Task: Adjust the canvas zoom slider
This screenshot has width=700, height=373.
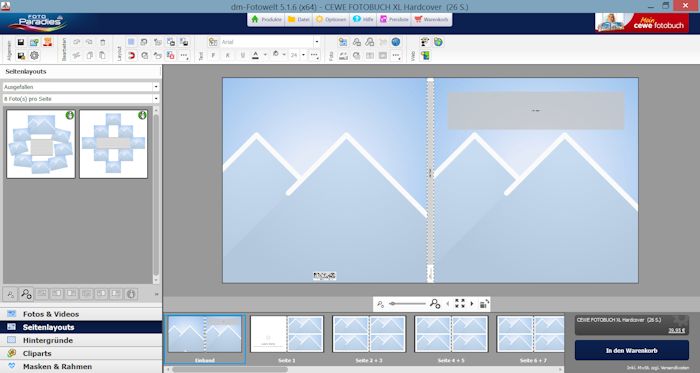Action: tap(407, 304)
